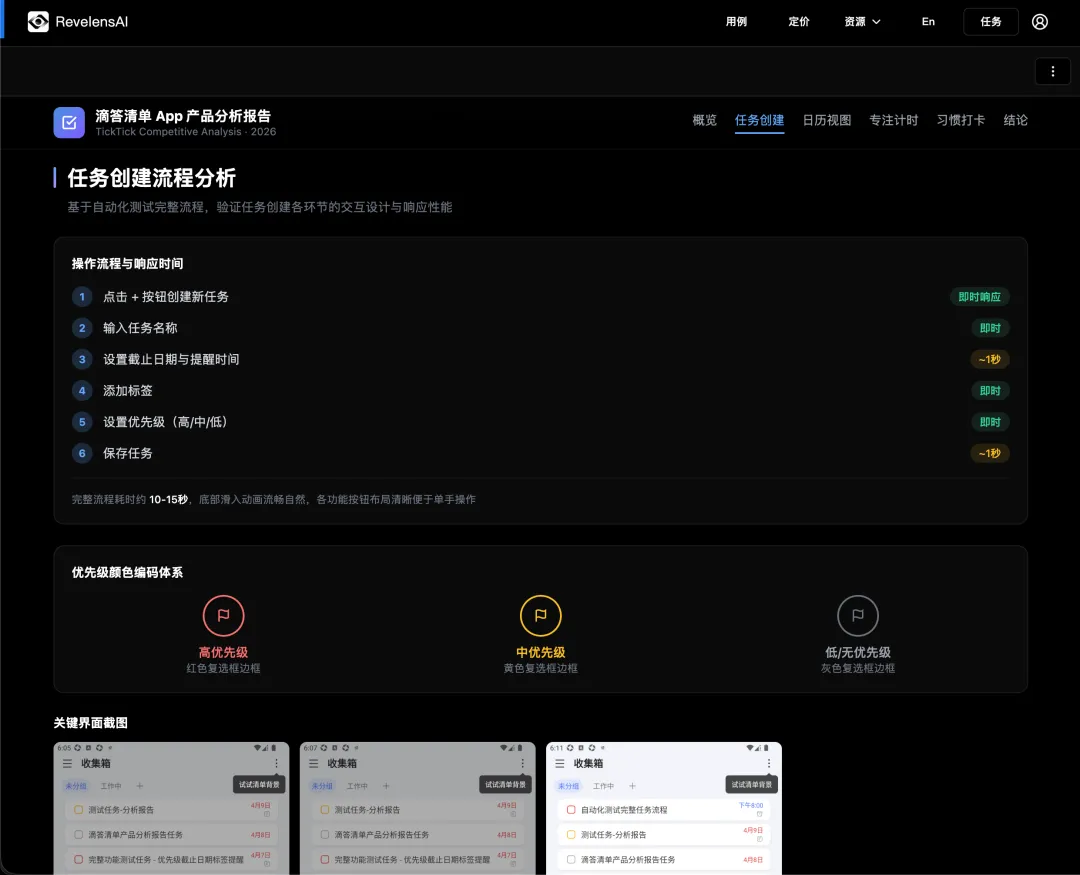Click the 即时 badge for 设置优先级
The image size is (1080, 875).
pyautogui.click(x=990, y=422)
